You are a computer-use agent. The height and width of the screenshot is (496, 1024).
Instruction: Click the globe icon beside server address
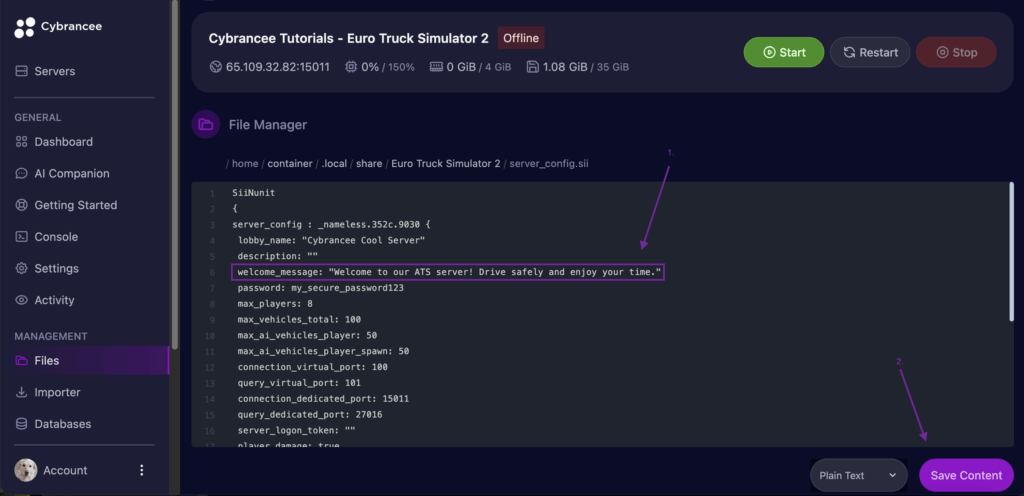coord(216,67)
